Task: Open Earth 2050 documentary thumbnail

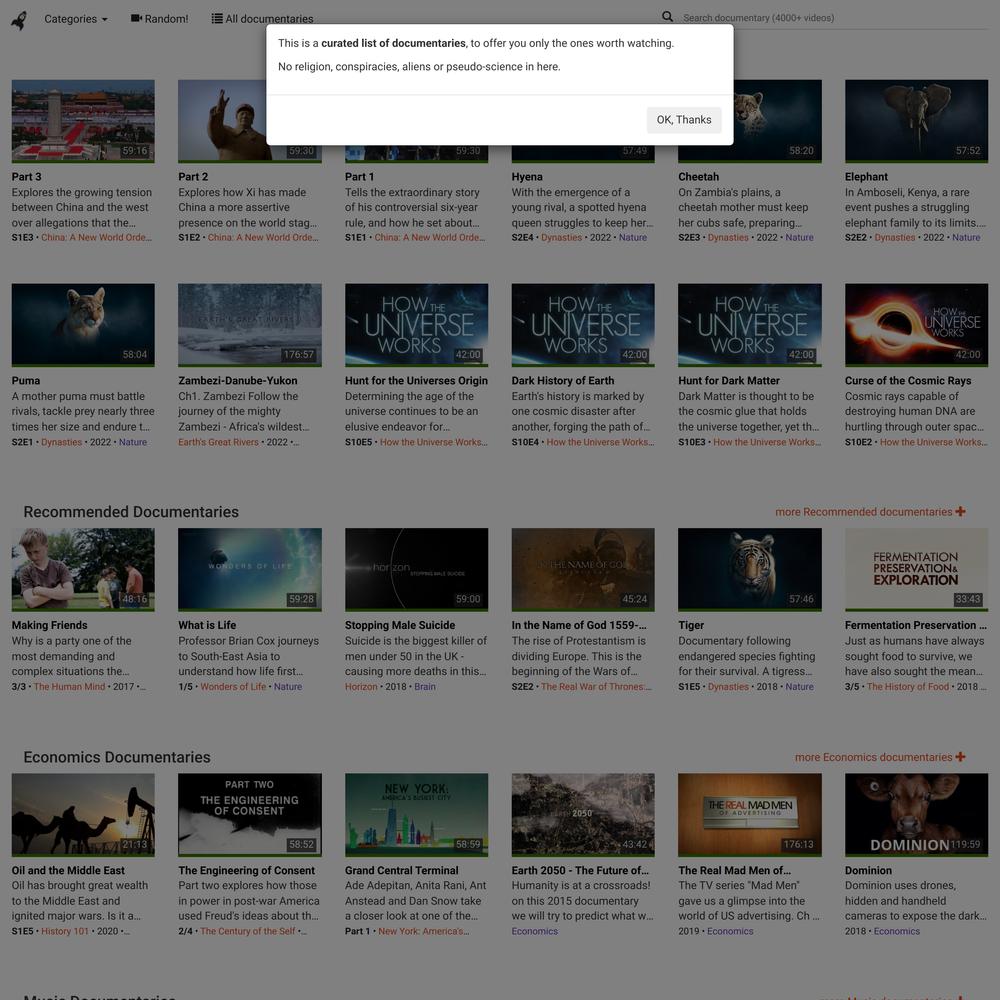Action: (583, 814)
